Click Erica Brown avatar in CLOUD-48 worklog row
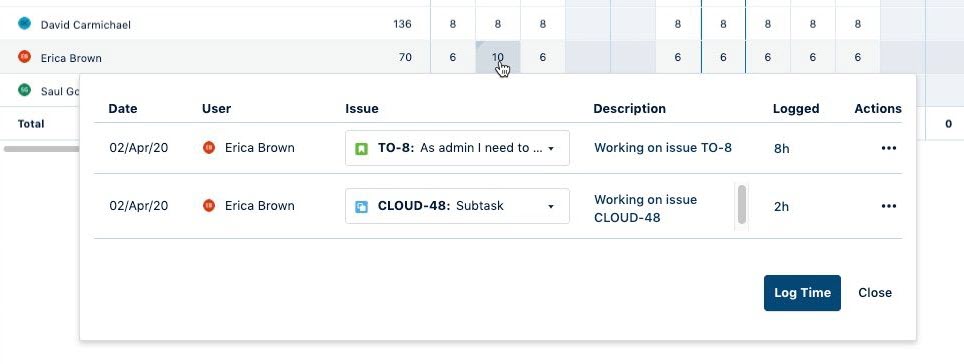 point(209,205)
